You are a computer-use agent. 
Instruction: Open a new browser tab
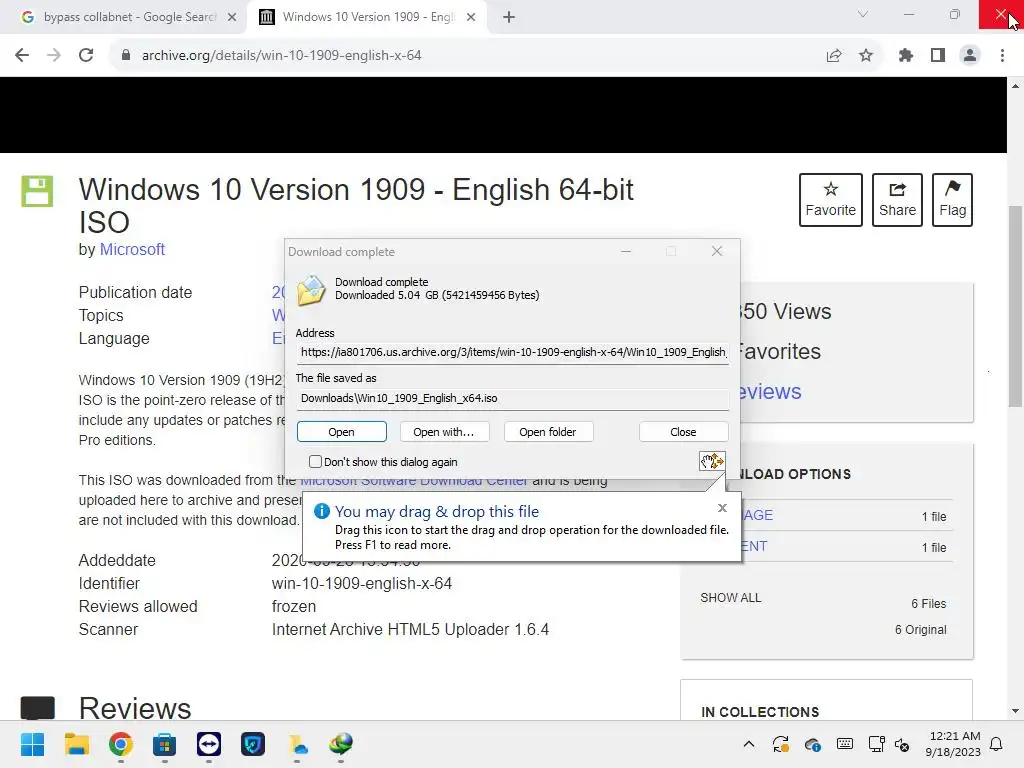tap(509, 17)
